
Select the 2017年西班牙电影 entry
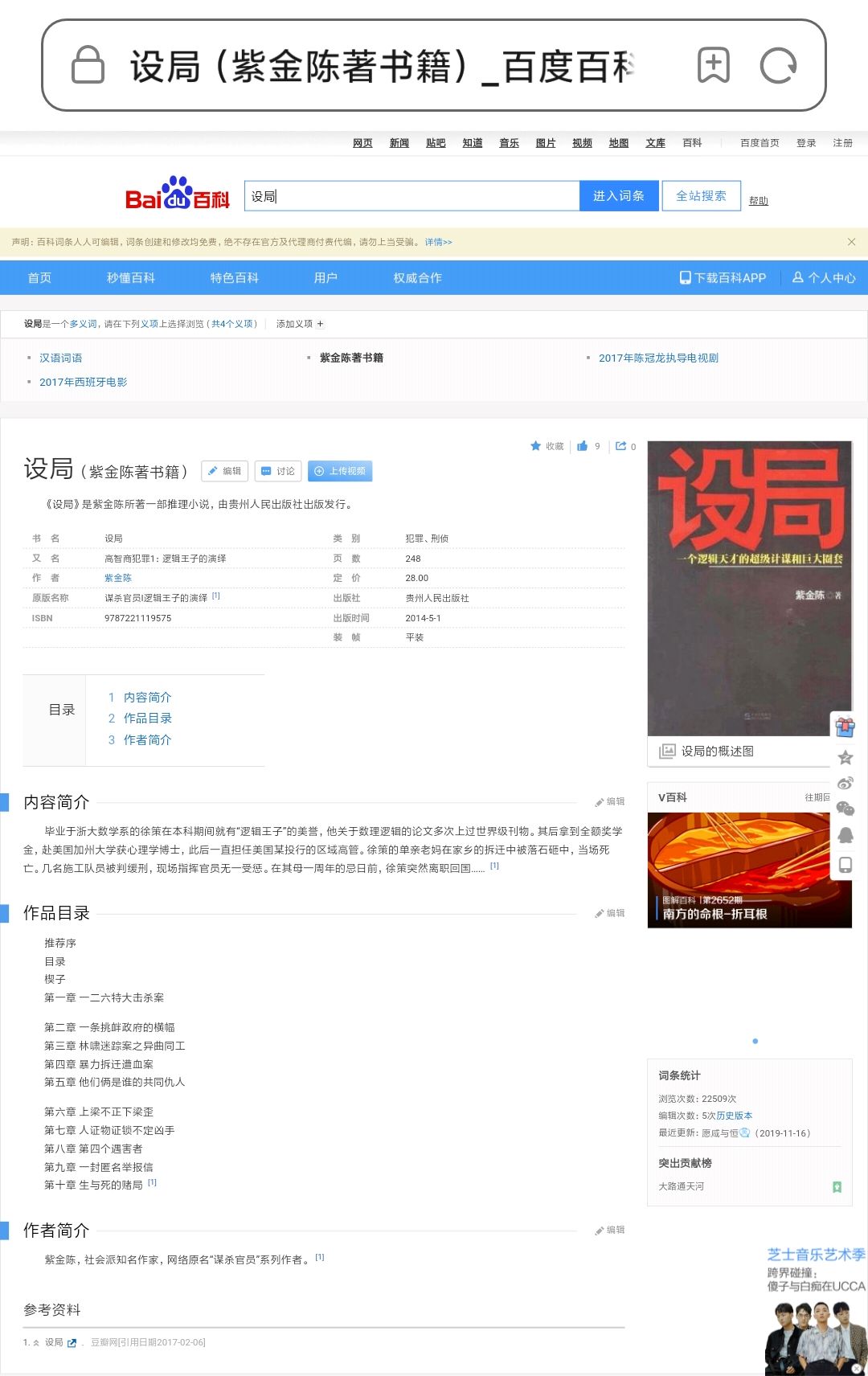[84, 383]
